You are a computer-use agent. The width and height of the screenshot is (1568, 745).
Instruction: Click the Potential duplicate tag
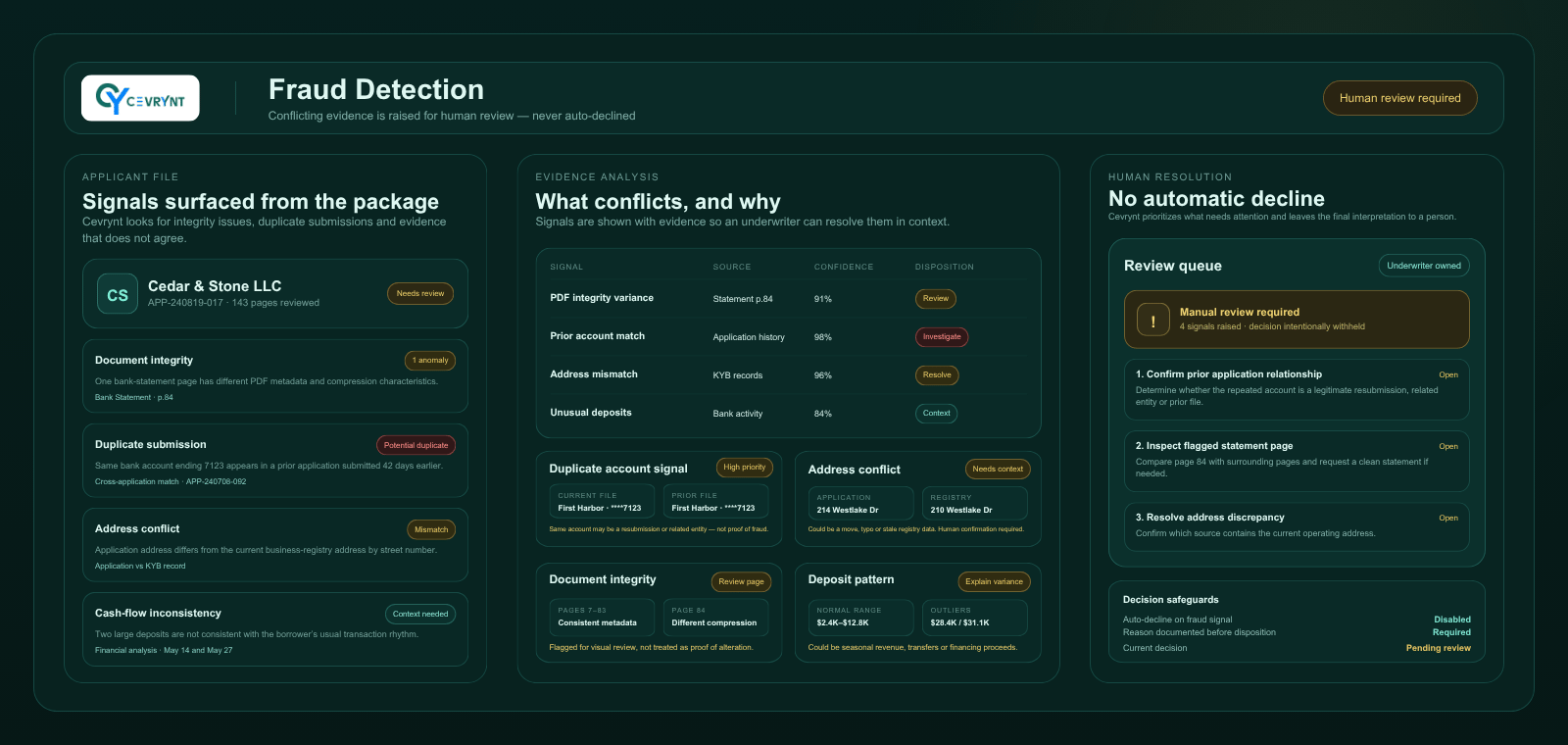pos(416,445)
